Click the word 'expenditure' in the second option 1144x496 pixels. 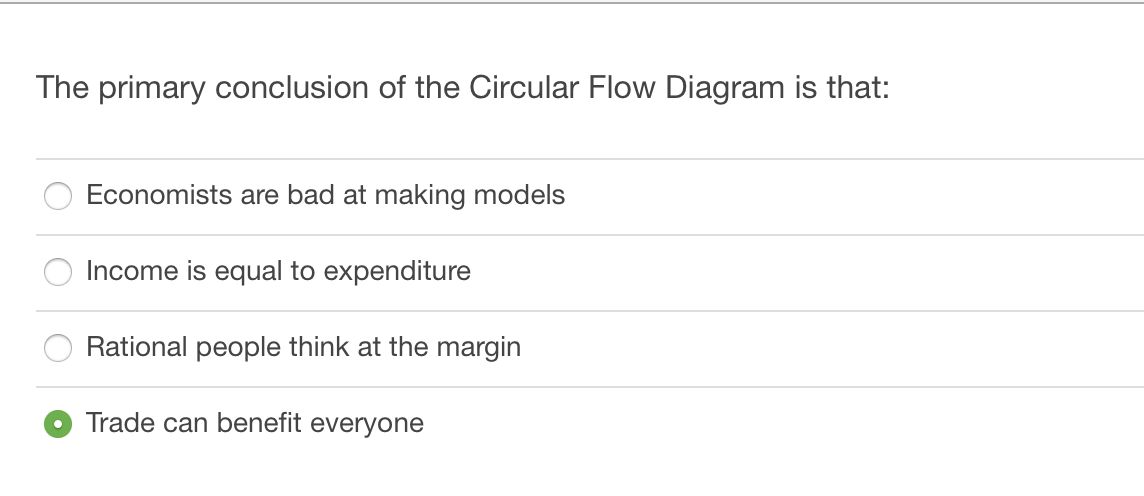point(397,272)
